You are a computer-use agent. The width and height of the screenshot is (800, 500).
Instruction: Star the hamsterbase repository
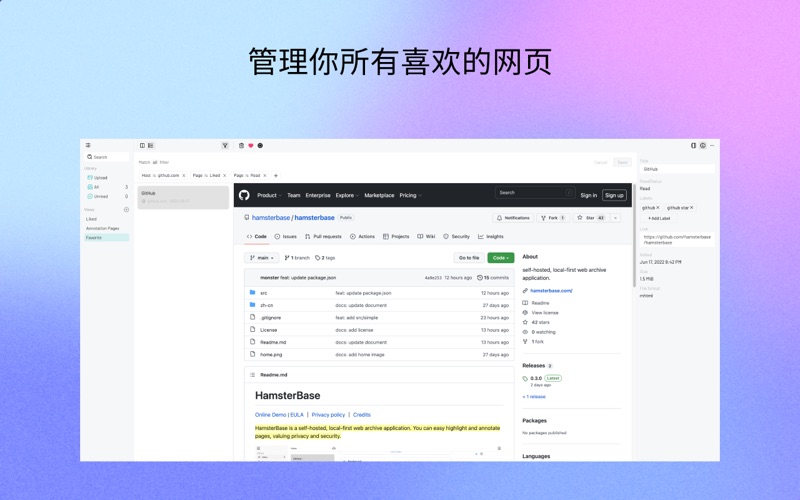(x=590, y=218)
